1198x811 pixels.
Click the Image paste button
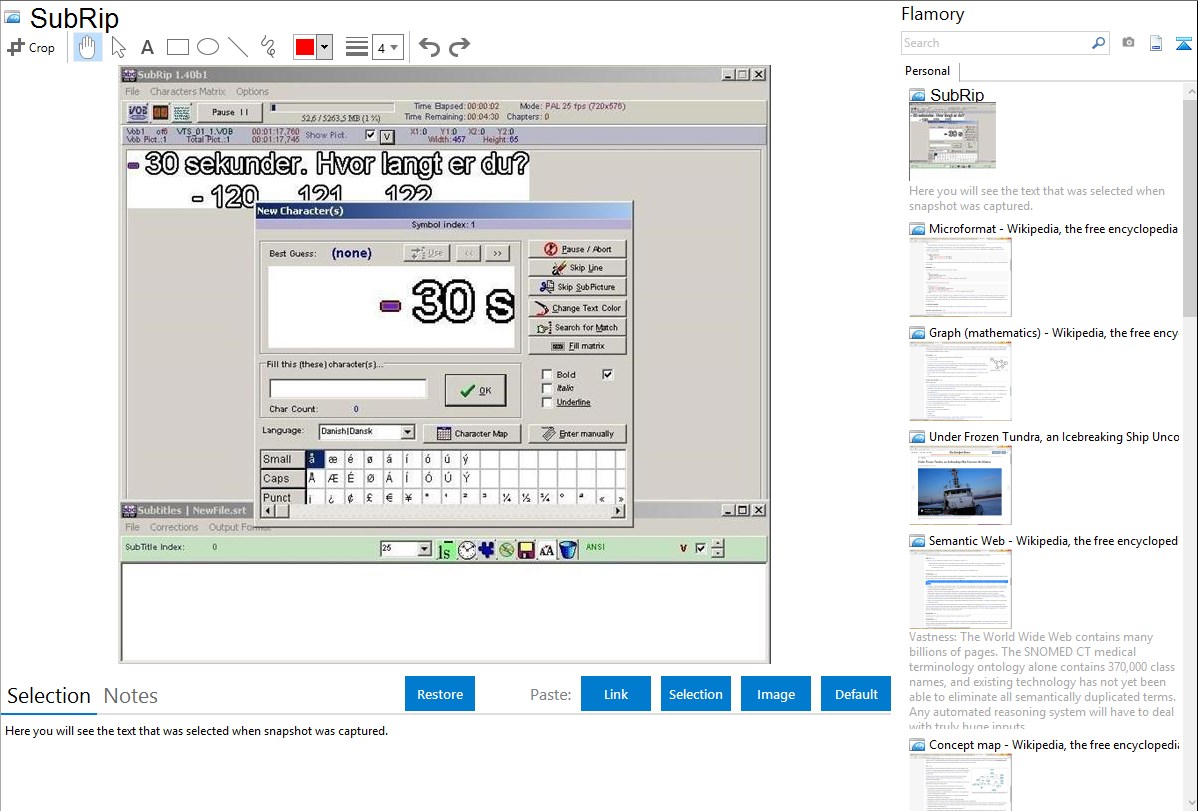775,694
